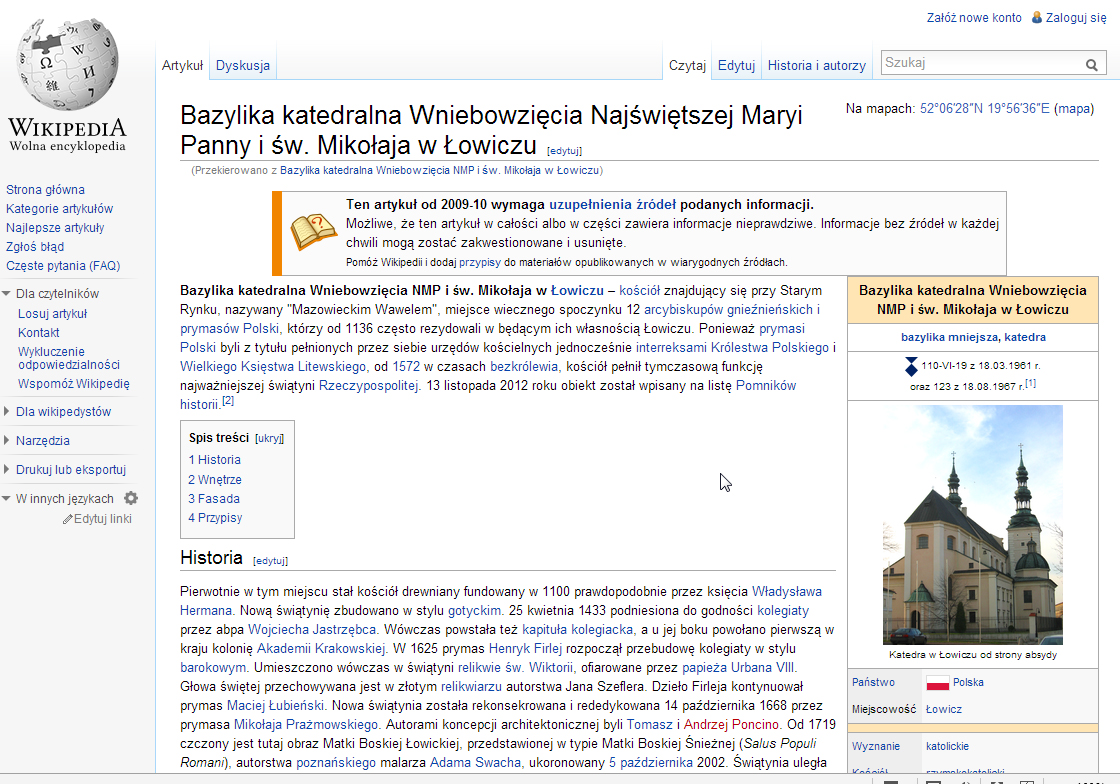Screen dimensions: 1120x784
Task: Open Częste pytania (FAQ) link
Action: point(63,266)
